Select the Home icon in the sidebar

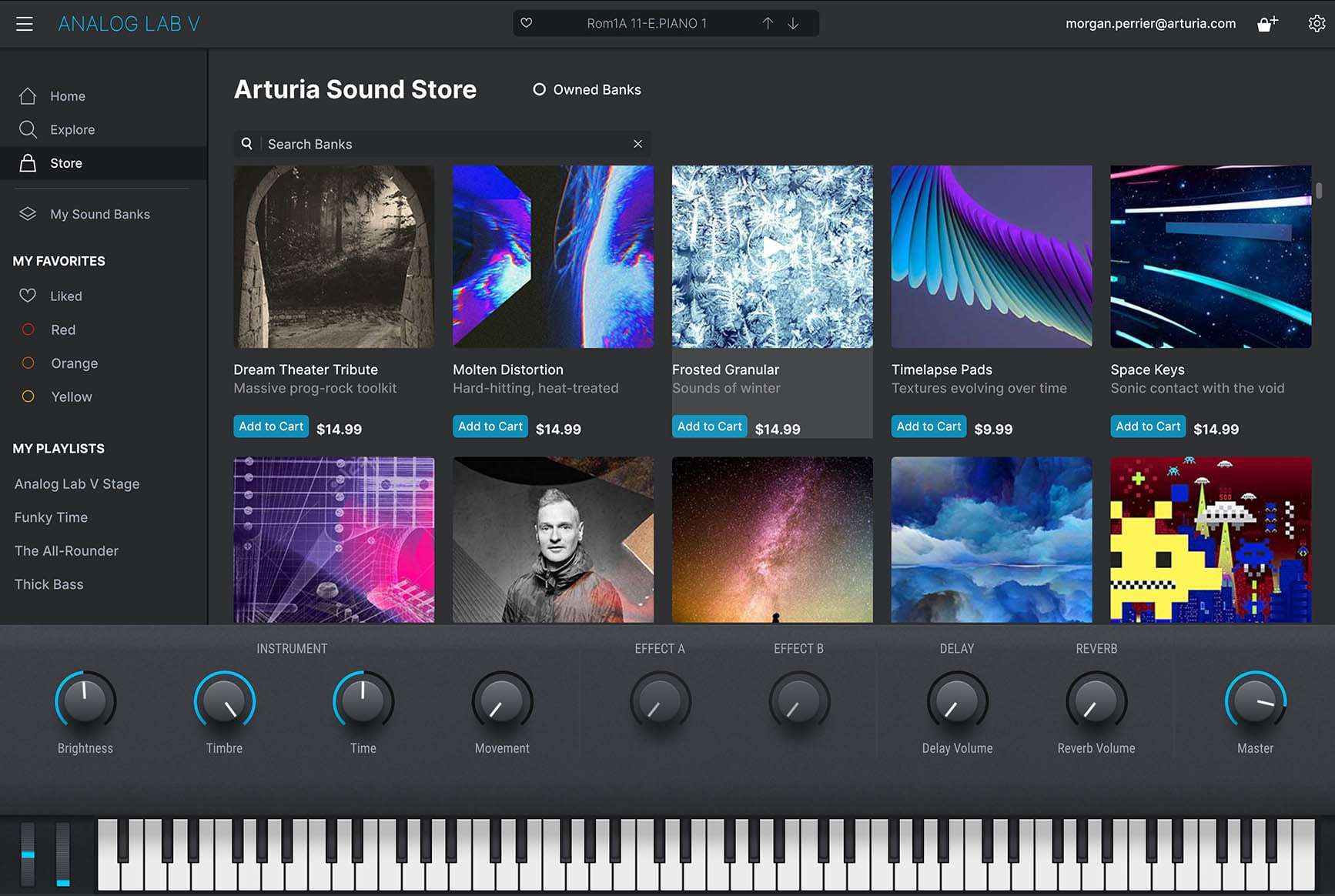(x=28, y=95)
